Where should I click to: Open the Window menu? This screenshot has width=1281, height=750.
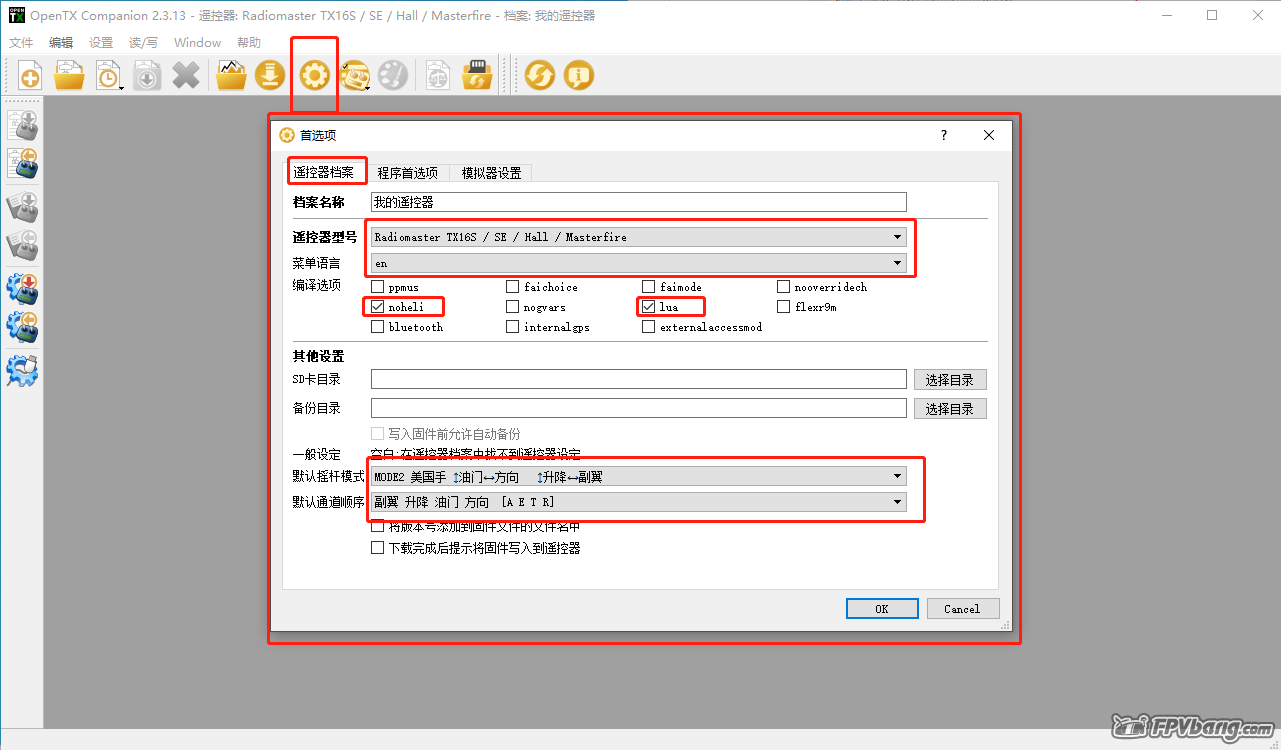tap(197, 43)
